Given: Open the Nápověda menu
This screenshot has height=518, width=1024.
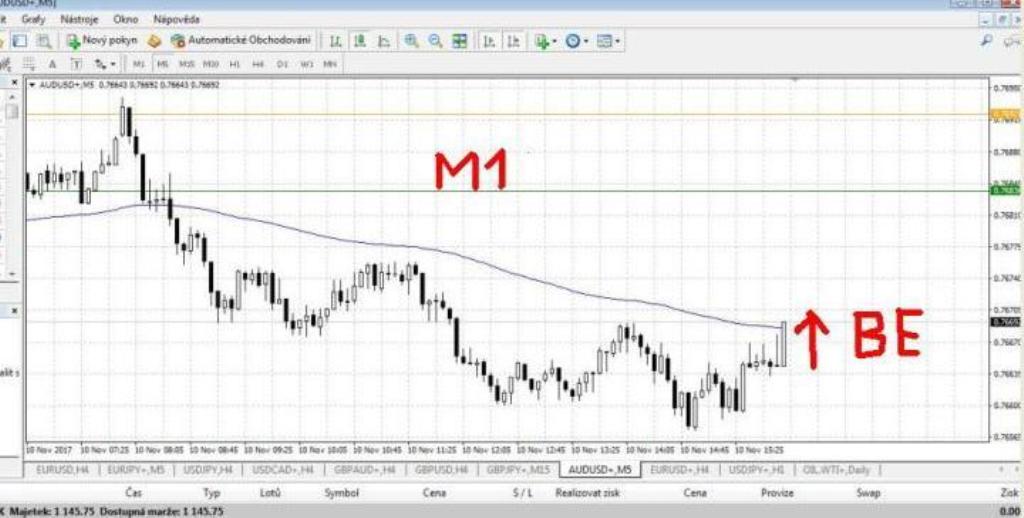Looking at the screenshot, I should point(176,19).
